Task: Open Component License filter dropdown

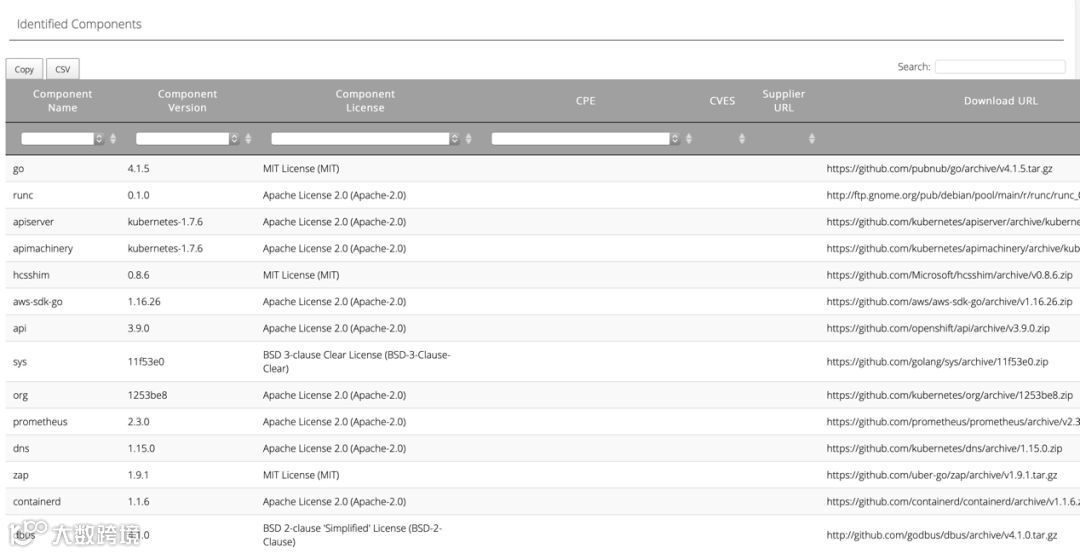Action: (x=366, y=138)
